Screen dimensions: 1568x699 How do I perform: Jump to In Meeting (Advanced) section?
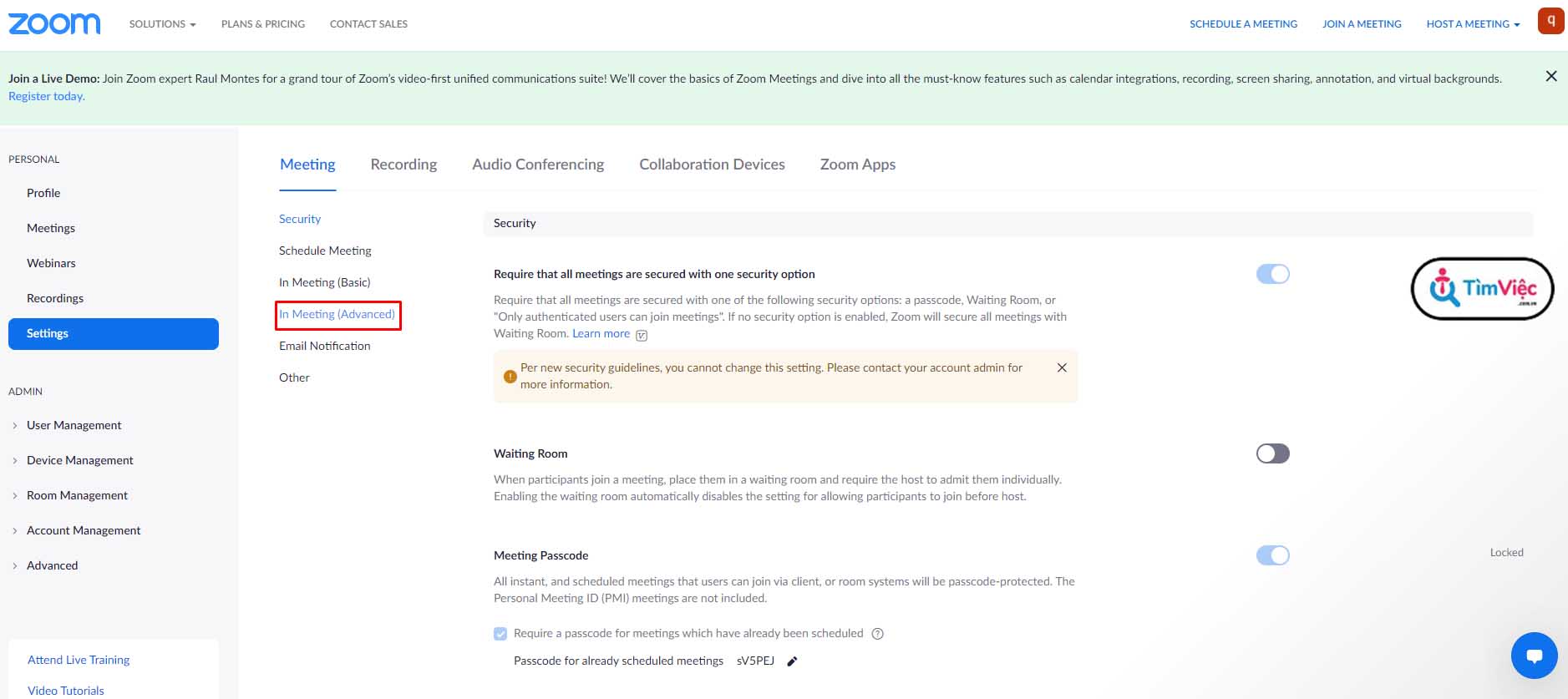coord(337,314)
